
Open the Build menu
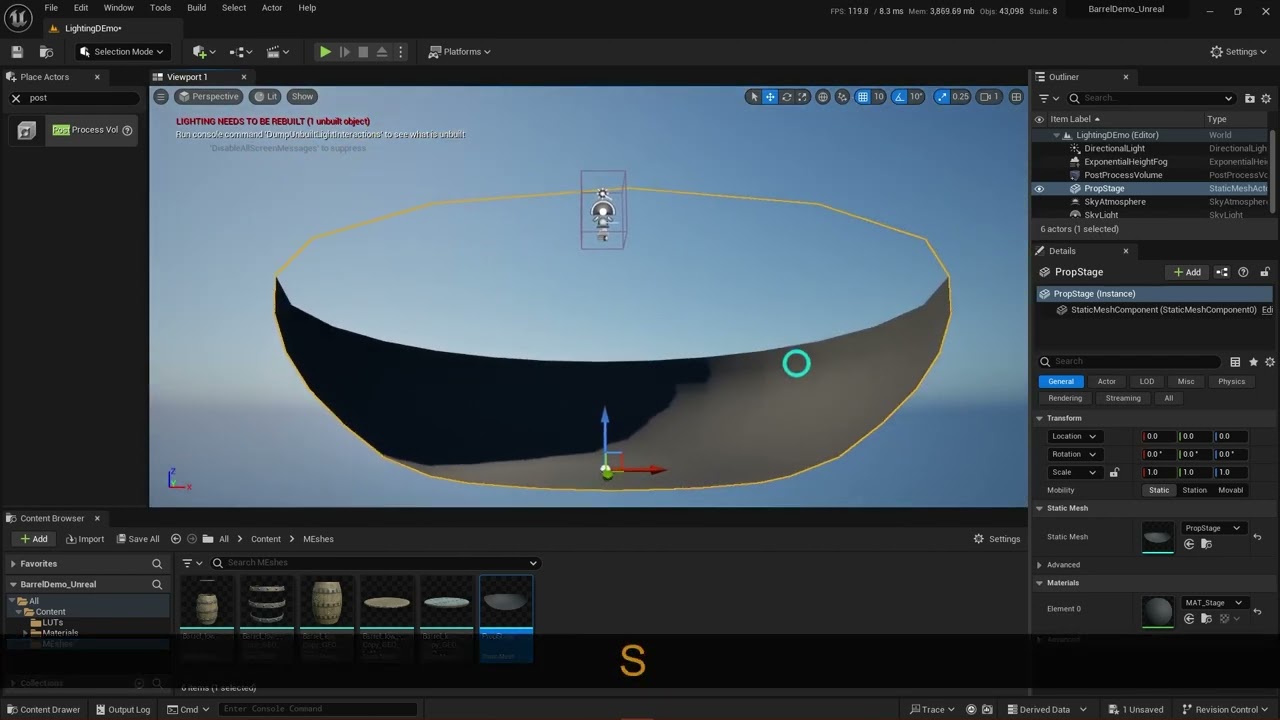click(x=197, y=8)
